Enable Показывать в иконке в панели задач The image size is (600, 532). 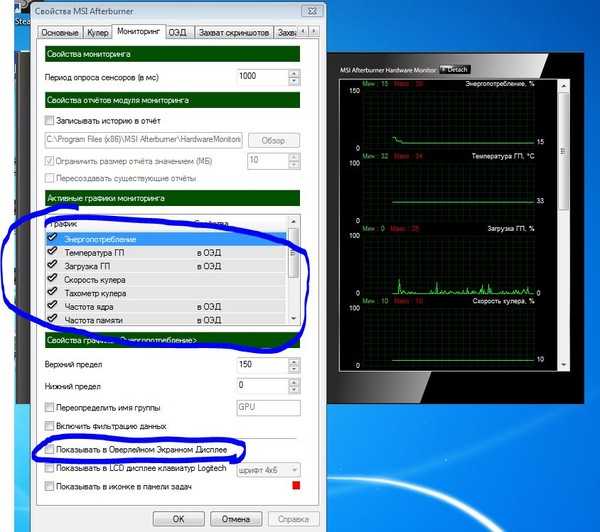click(x=49, y=486)
